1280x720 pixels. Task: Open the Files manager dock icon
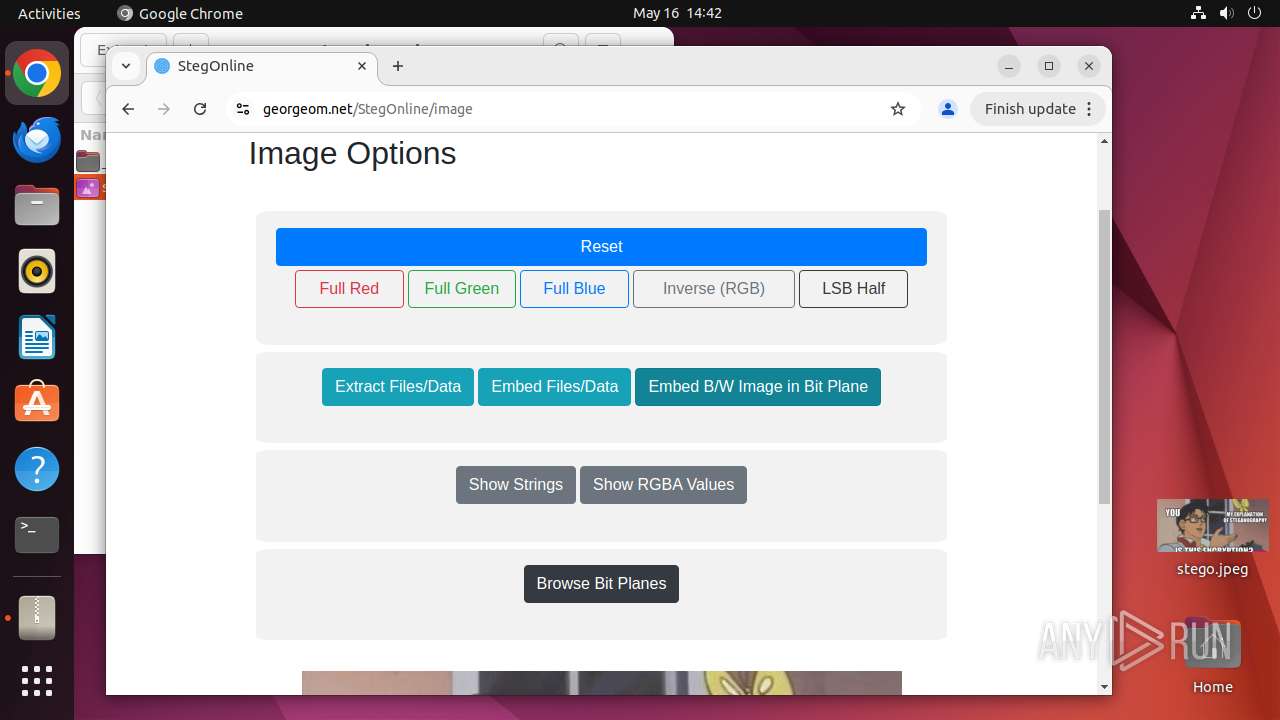point(37,206)
